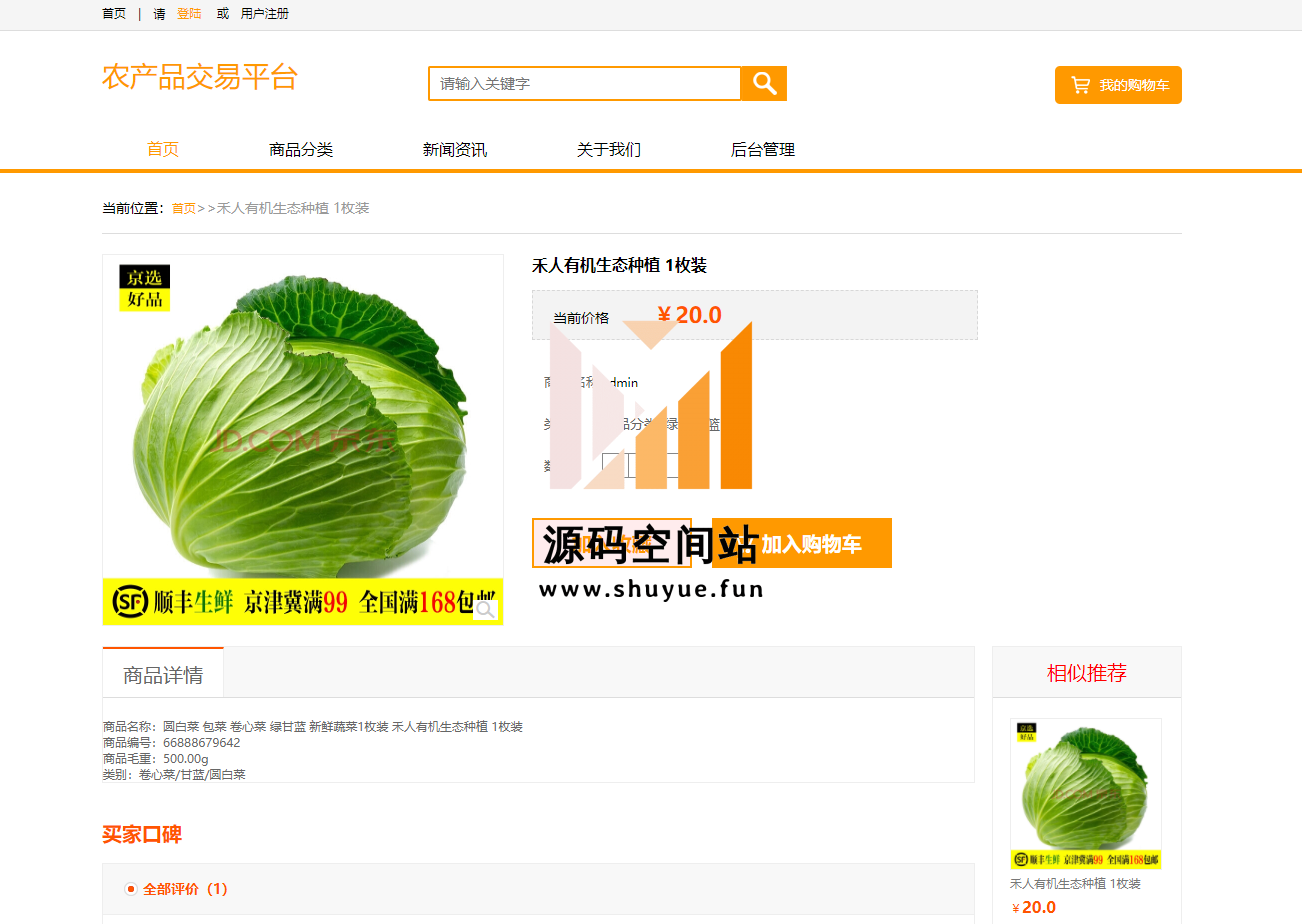1302x924 pixels.
Task: Click the product title 禾人有机生态种植 1枚装
Action: (x=619, y=266)
